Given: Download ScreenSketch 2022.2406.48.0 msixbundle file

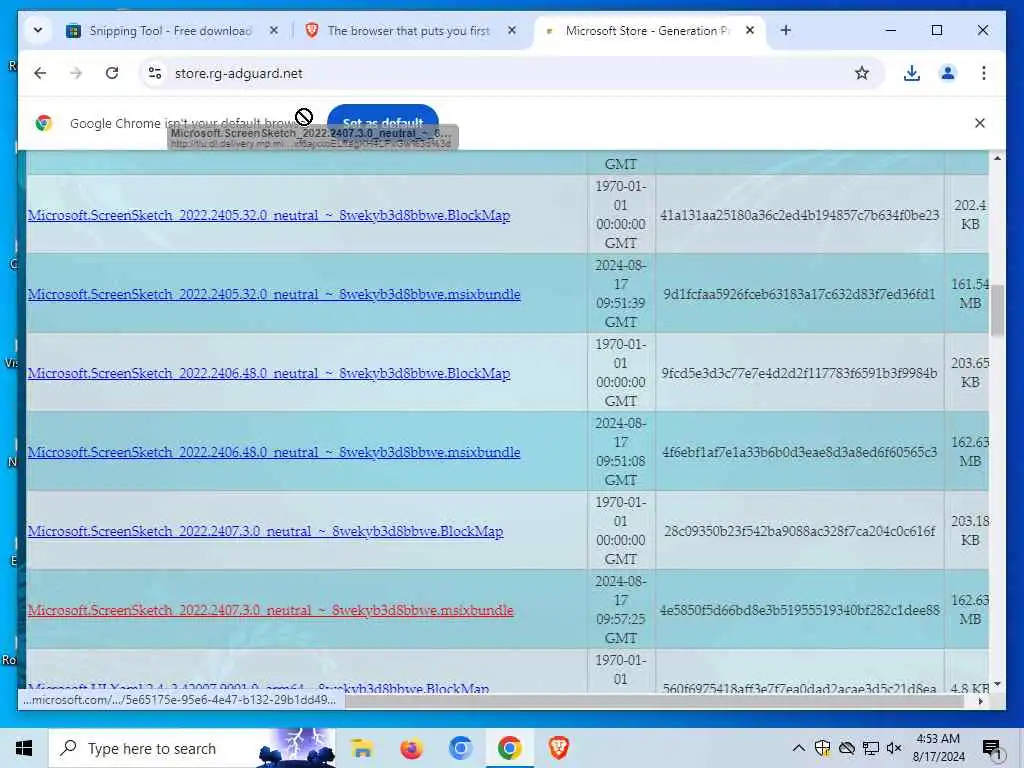Looking at the screenshot, I should (274, 452).
